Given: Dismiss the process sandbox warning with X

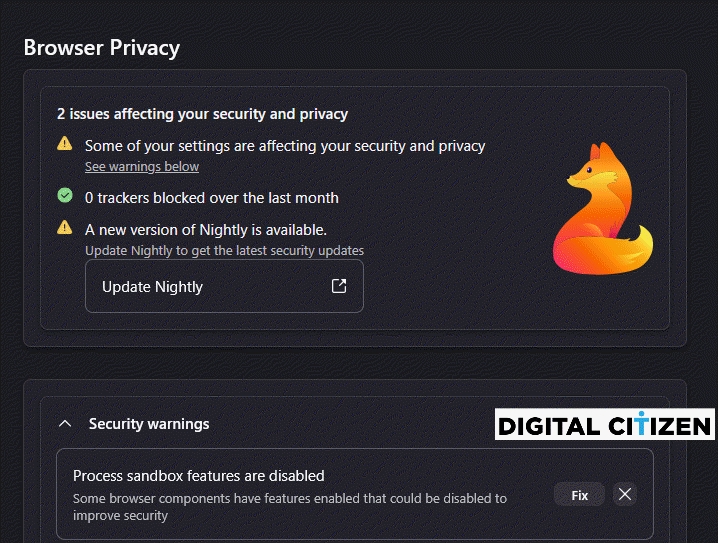Looking at the screenshot, I should pos(625,494).
